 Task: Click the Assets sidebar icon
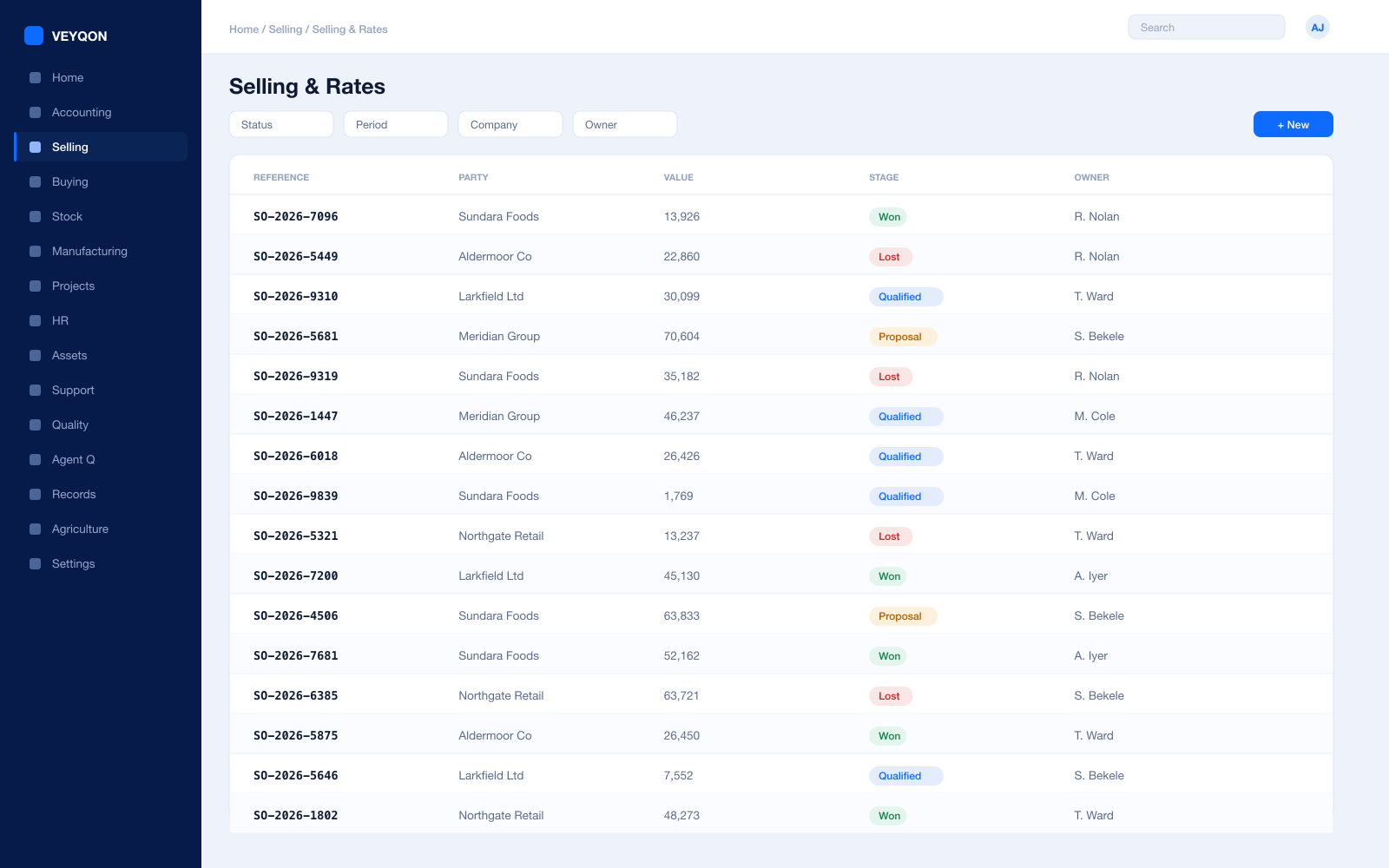(x=35, y=355)
